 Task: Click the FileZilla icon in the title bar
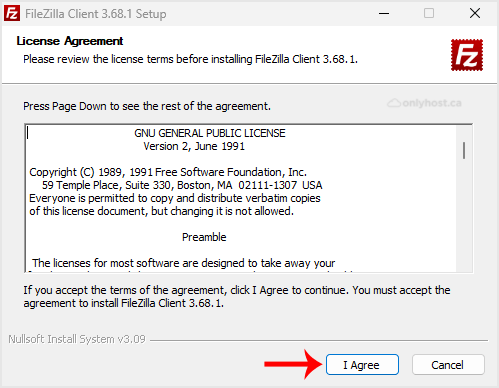(x=12, y=14)
